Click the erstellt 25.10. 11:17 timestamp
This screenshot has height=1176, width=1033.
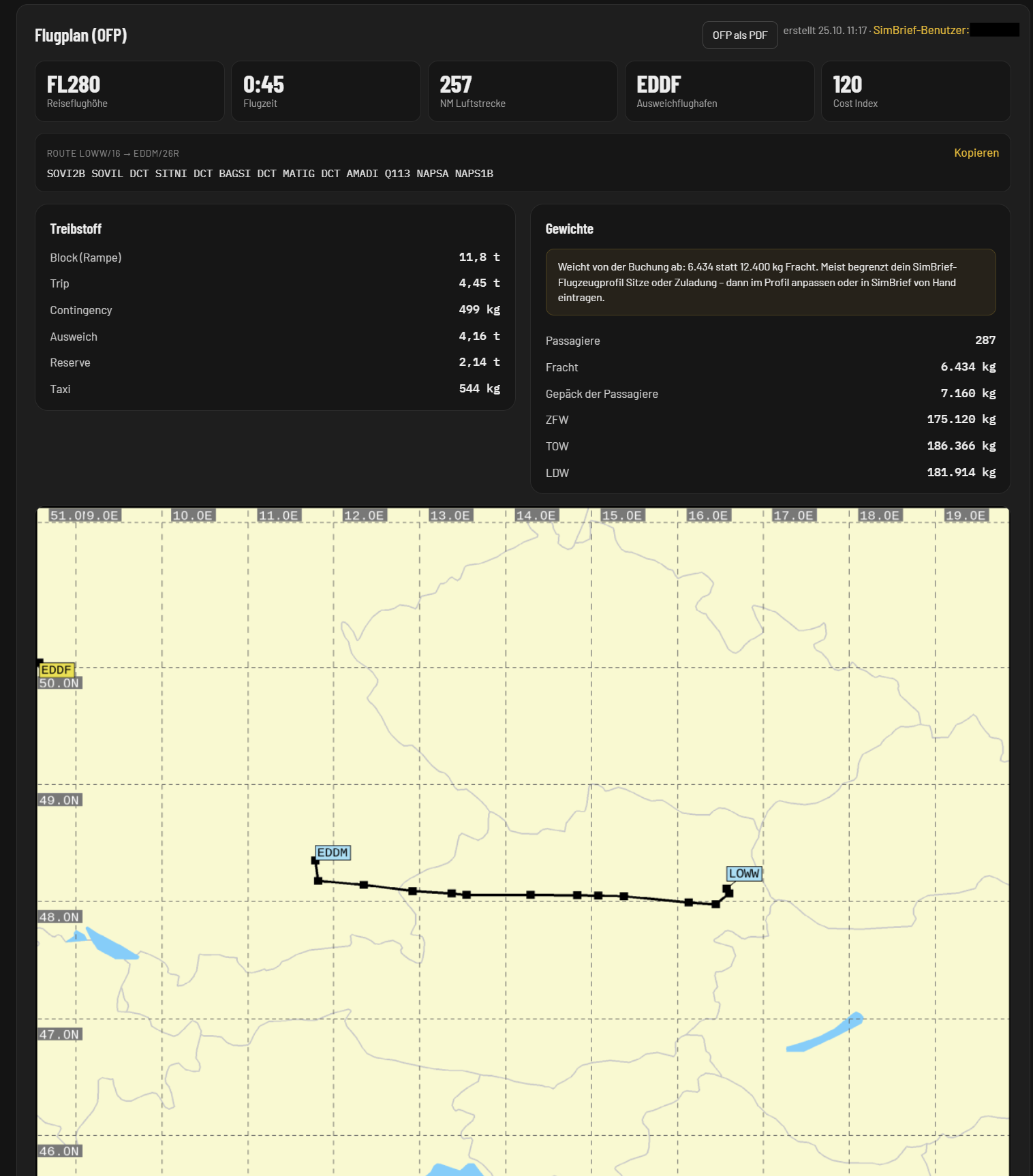824,30
